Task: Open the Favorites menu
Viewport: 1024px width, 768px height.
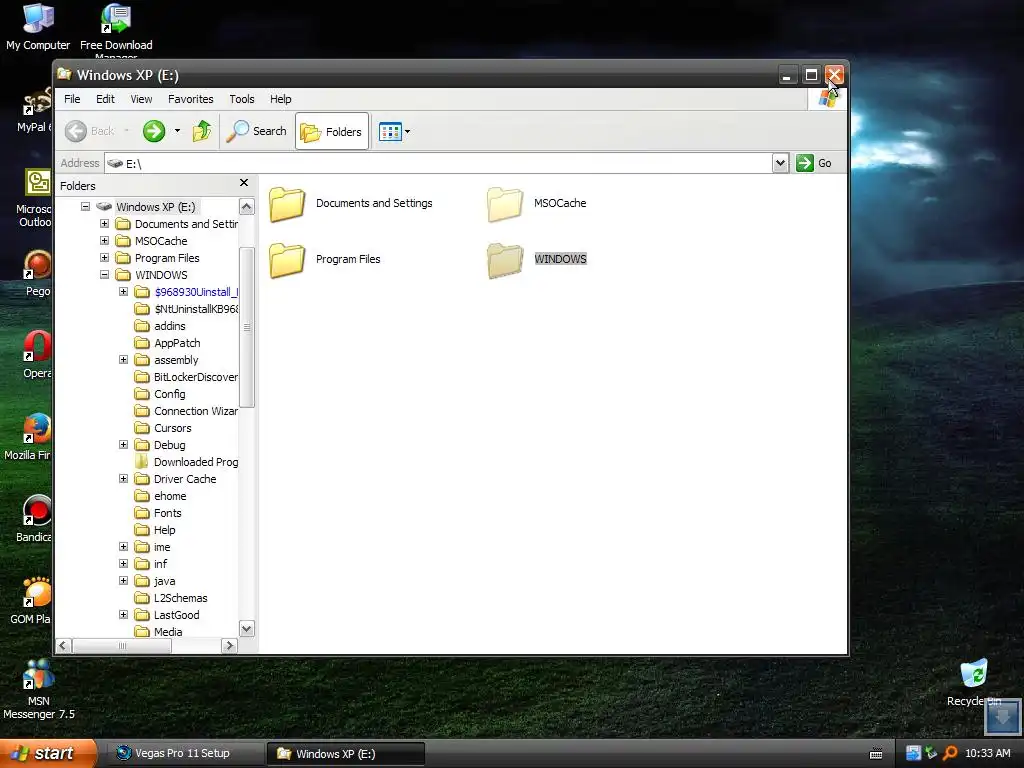Action: 191,99
